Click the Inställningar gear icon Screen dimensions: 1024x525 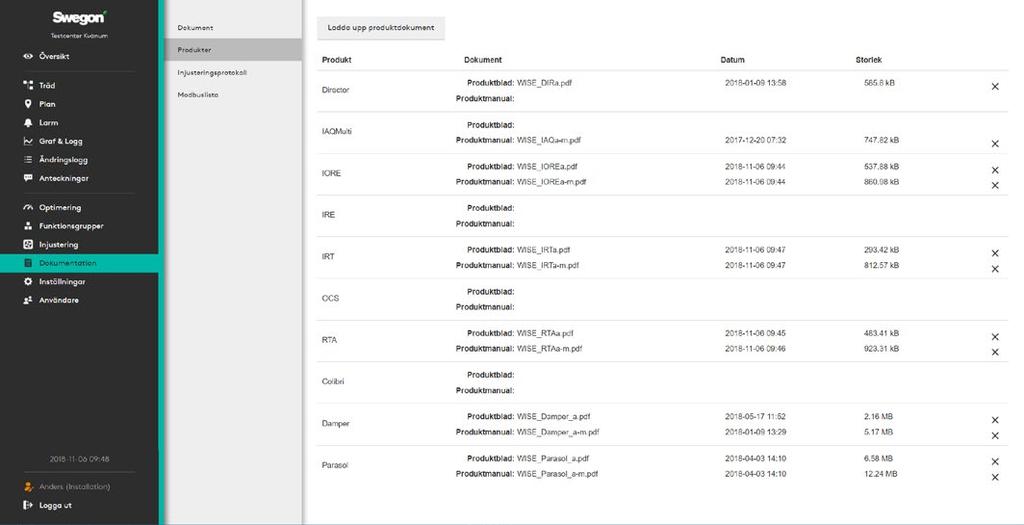pyautogui.click(x=28, y=281)
